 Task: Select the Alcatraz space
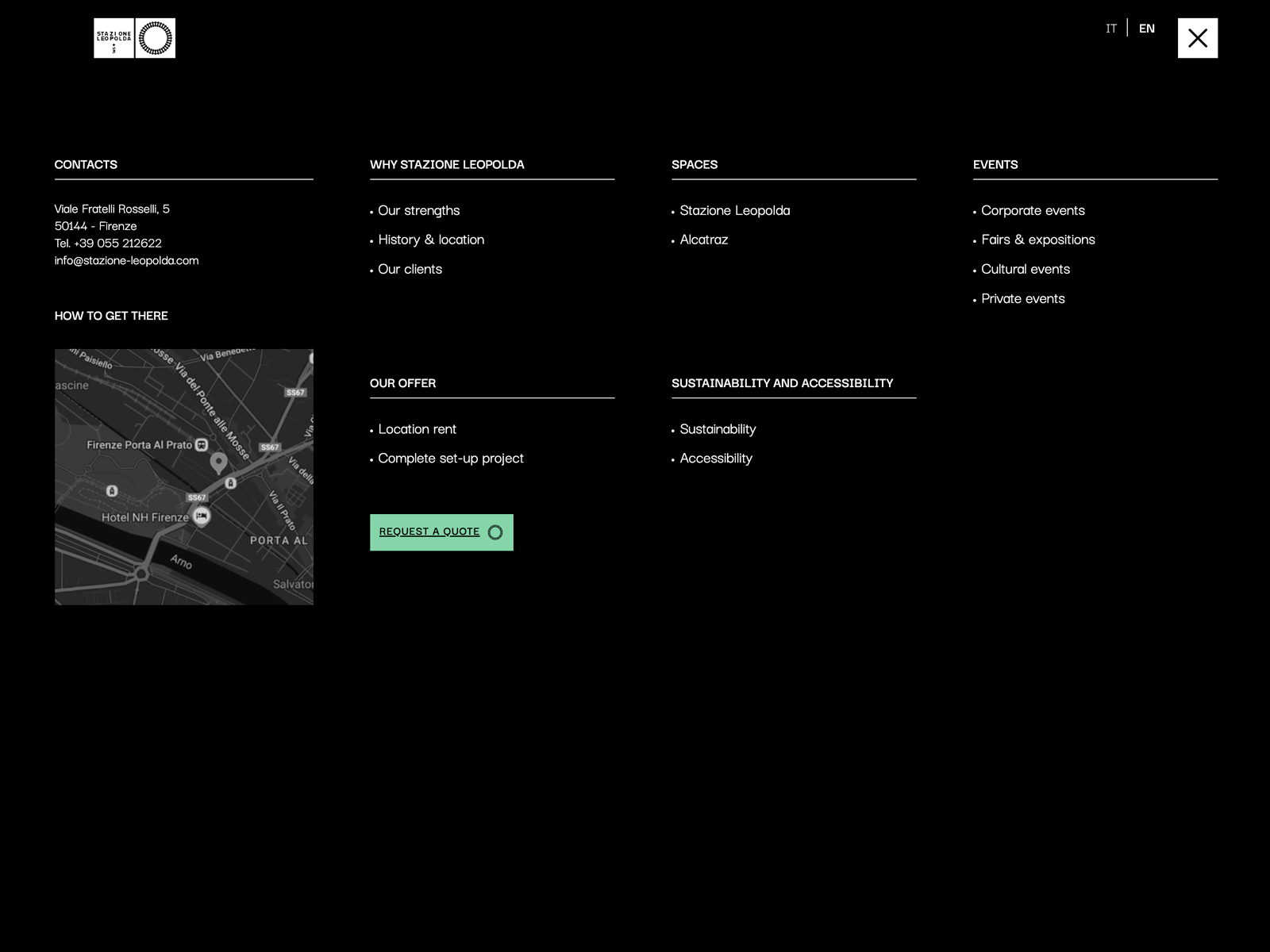704,240
